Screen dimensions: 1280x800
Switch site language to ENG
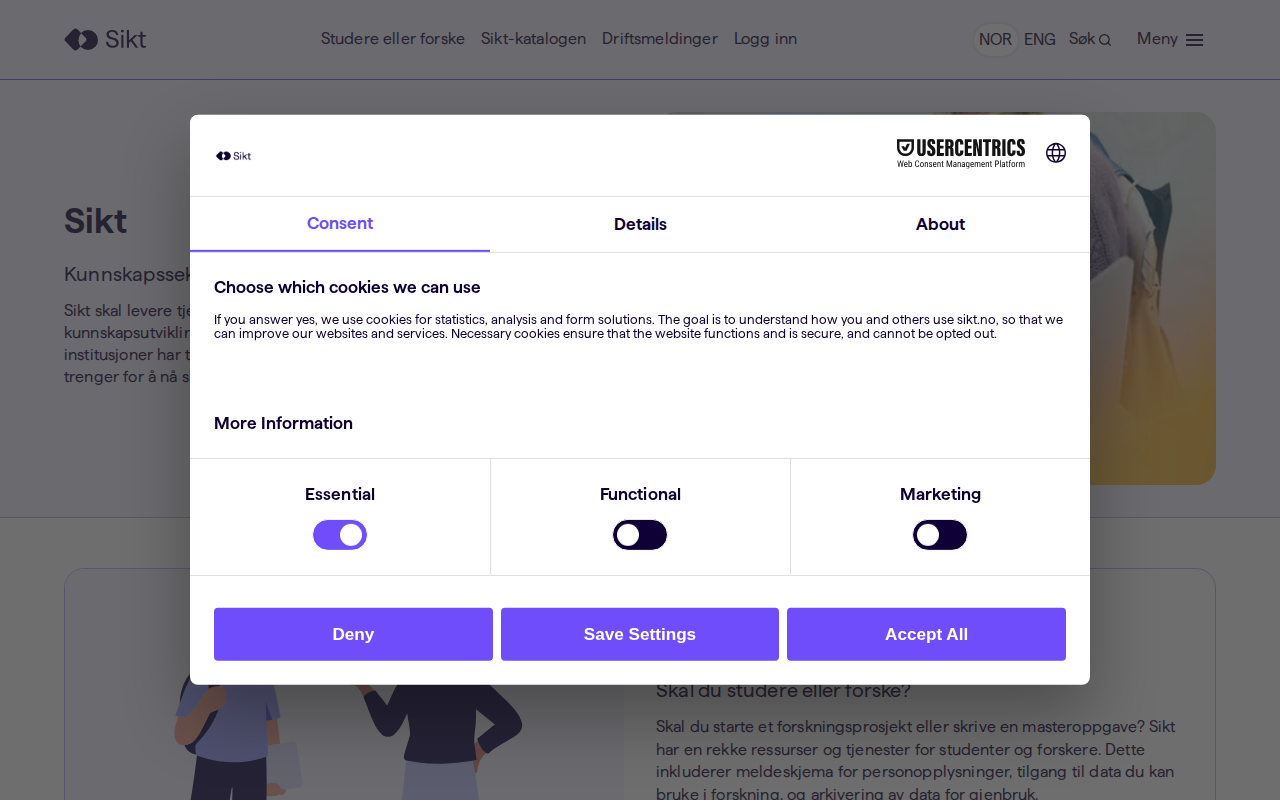point(1039,39)
